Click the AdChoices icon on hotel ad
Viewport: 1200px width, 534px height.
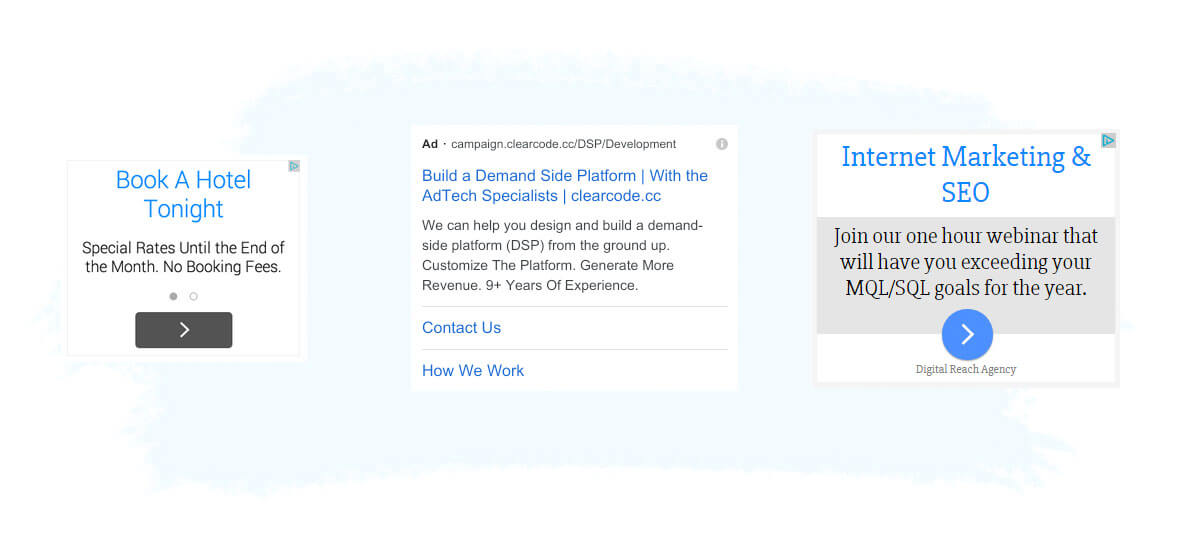(294, 166)
